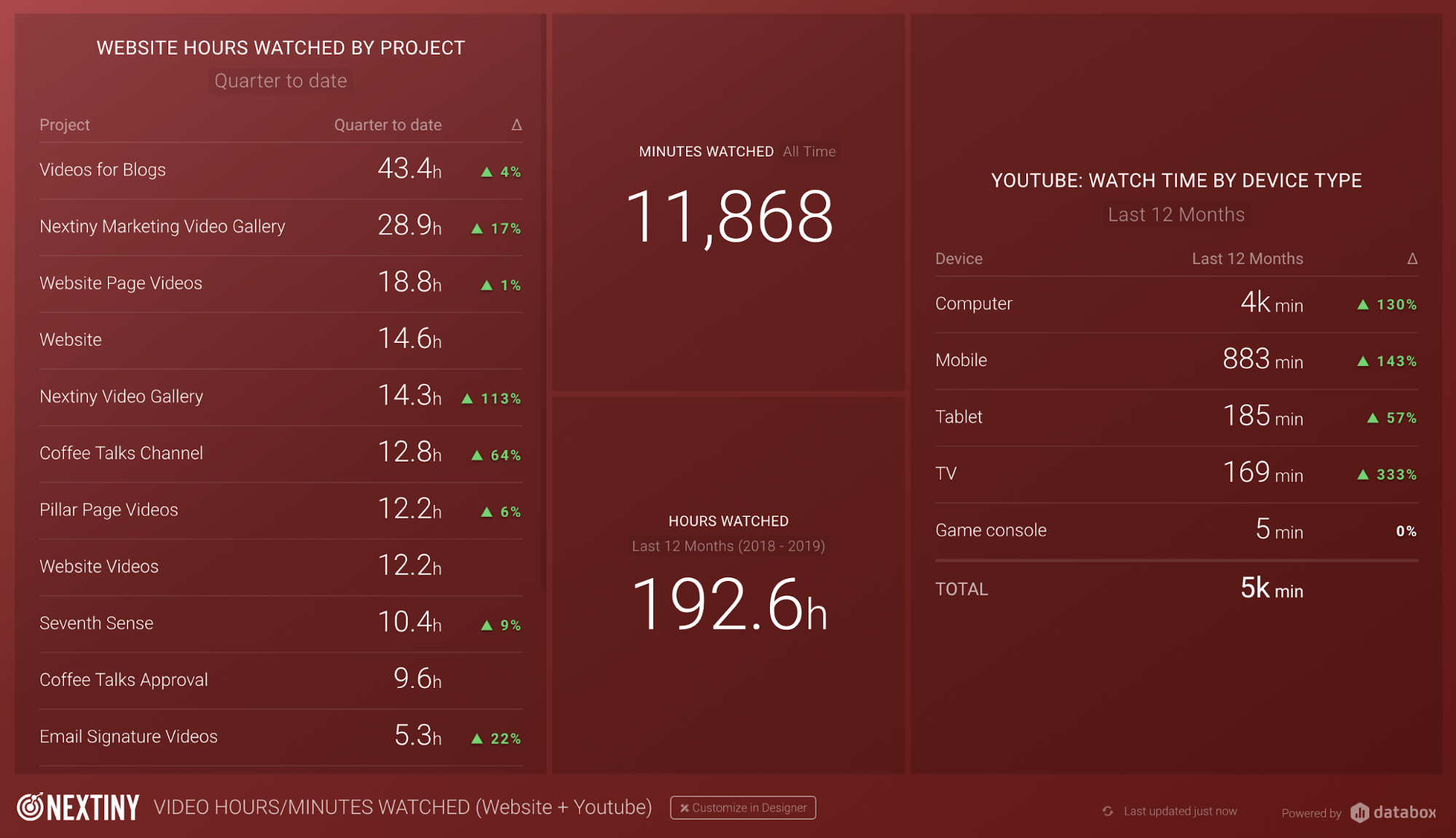Select the Last 12 Months range under YouTube title
Screen dimensions: 1456x838
[1176, 215]
